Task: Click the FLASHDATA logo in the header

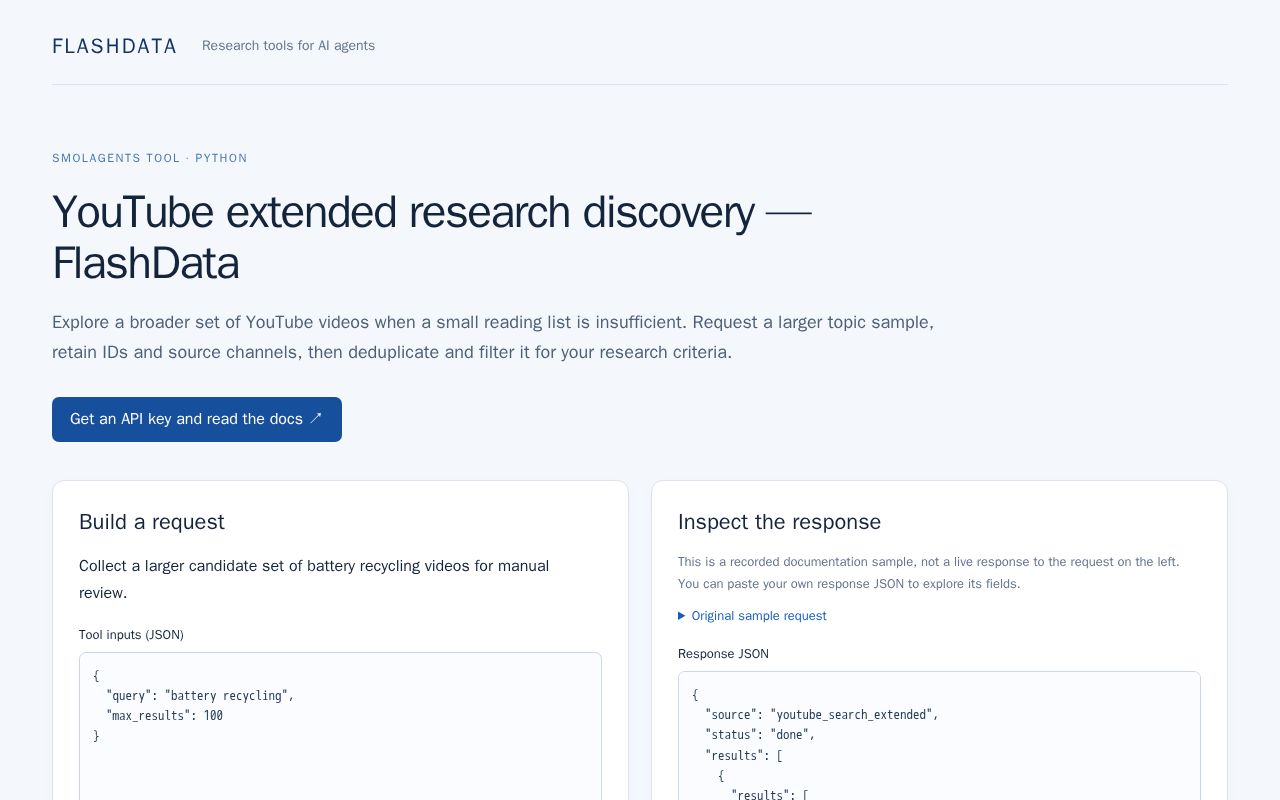Action: pyautogui.click(x=115, y=46)
